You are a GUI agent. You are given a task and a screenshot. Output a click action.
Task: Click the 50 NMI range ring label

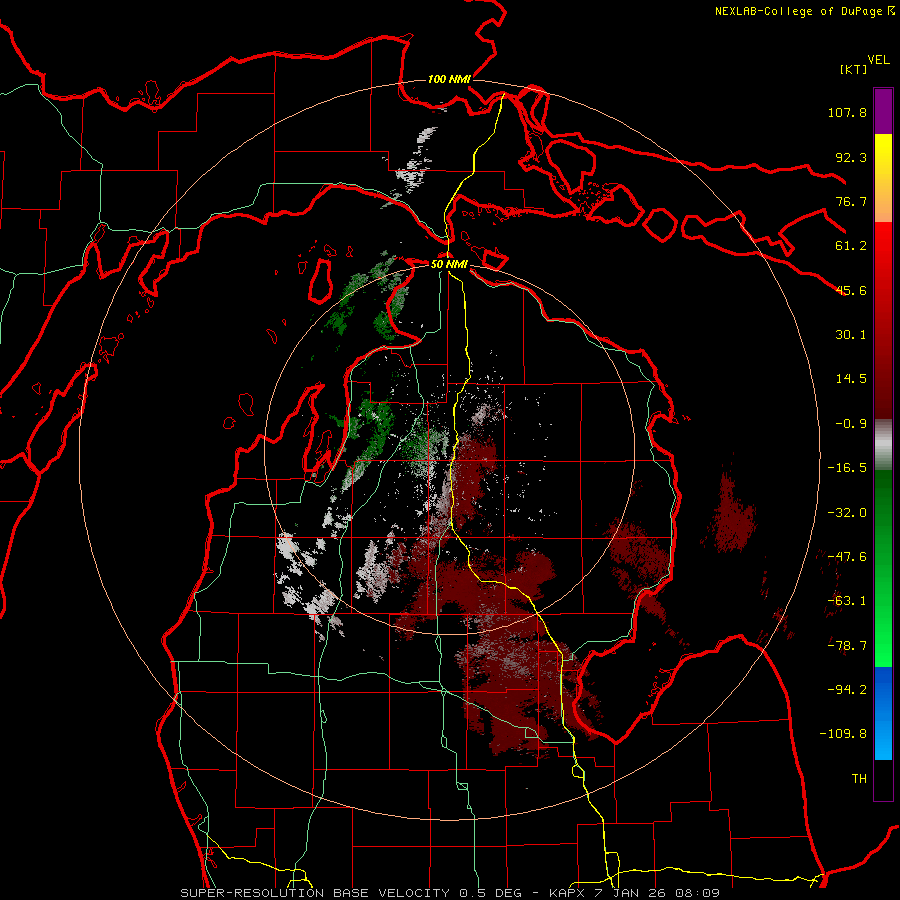[x=449, y=264]
